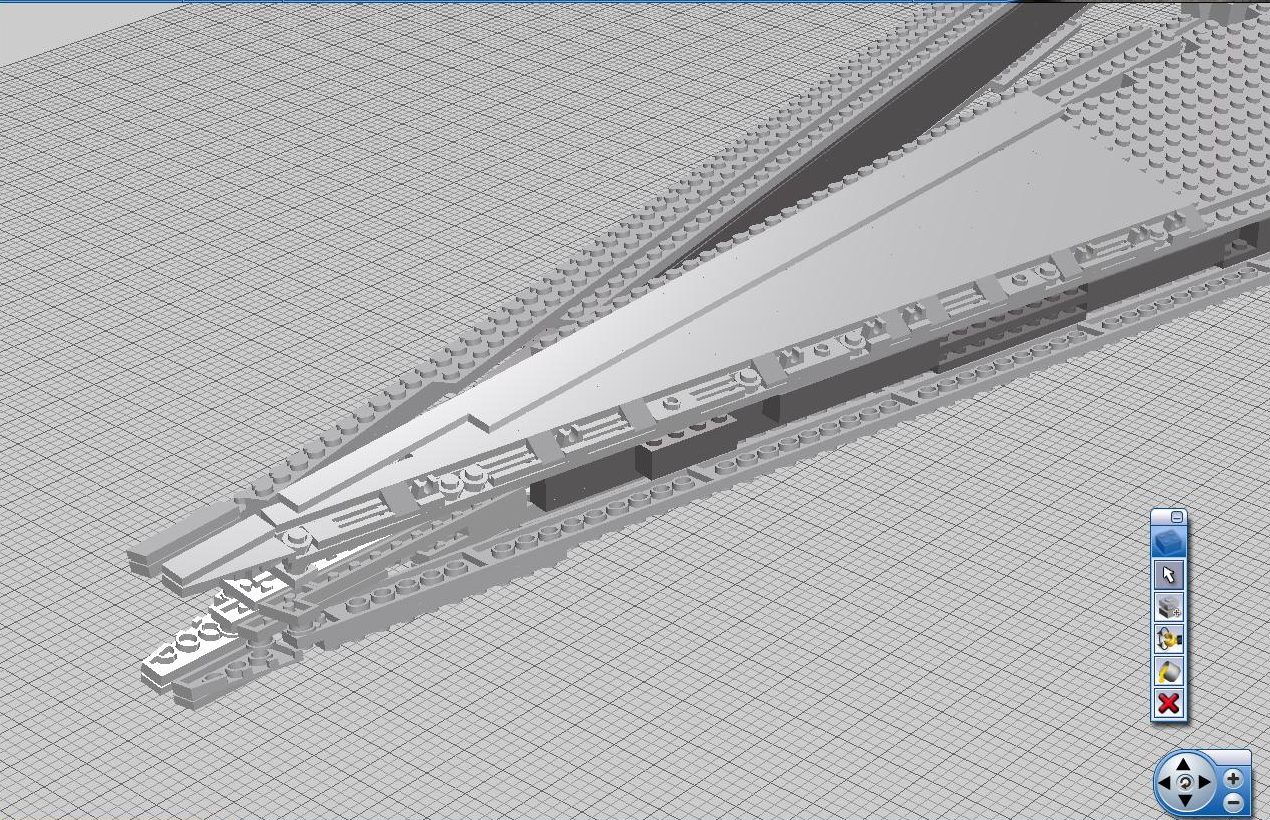Collapse the tool palette with the minimize button
Viewport: 1270px width, 820px height.
pos(1177,517)
